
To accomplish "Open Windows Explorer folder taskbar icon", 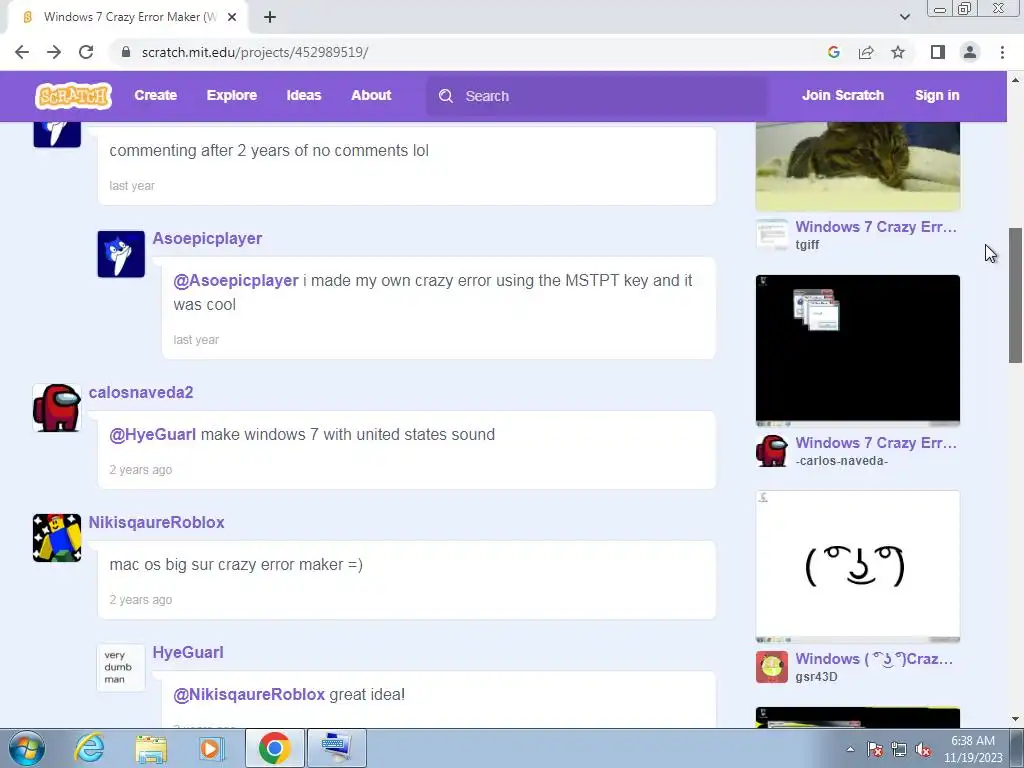I will click(151, 748).
